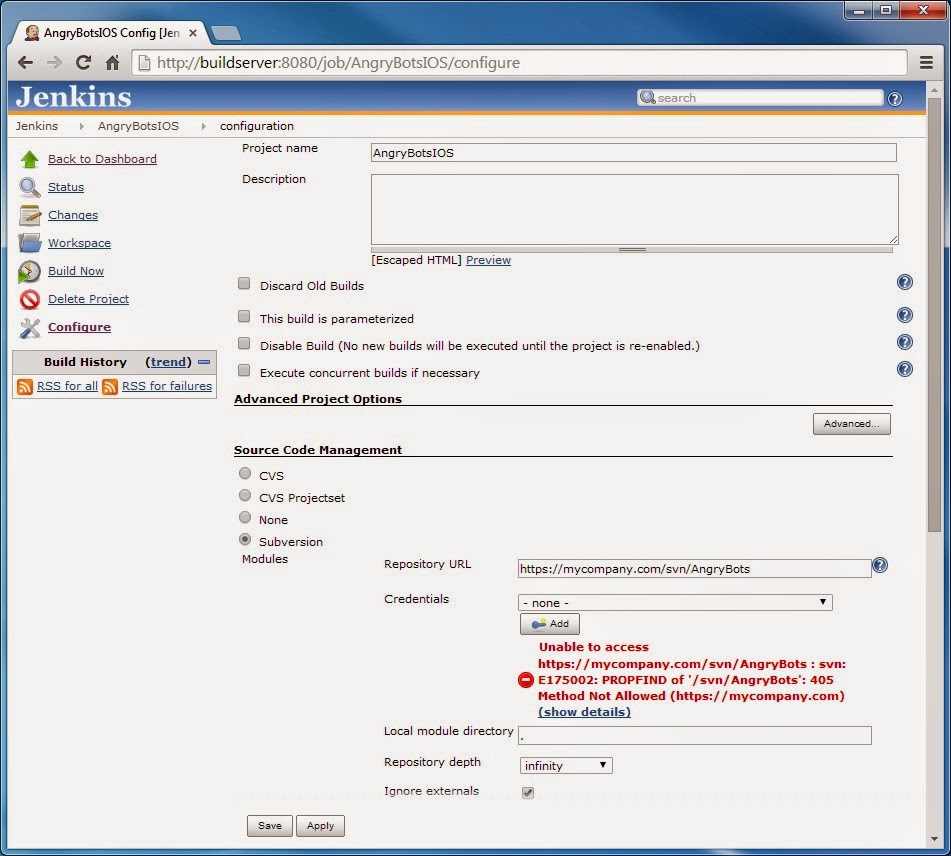Click the browser back arrow icon
The width and height of the screenshot is (951, 856).
[x=25, y=62]
